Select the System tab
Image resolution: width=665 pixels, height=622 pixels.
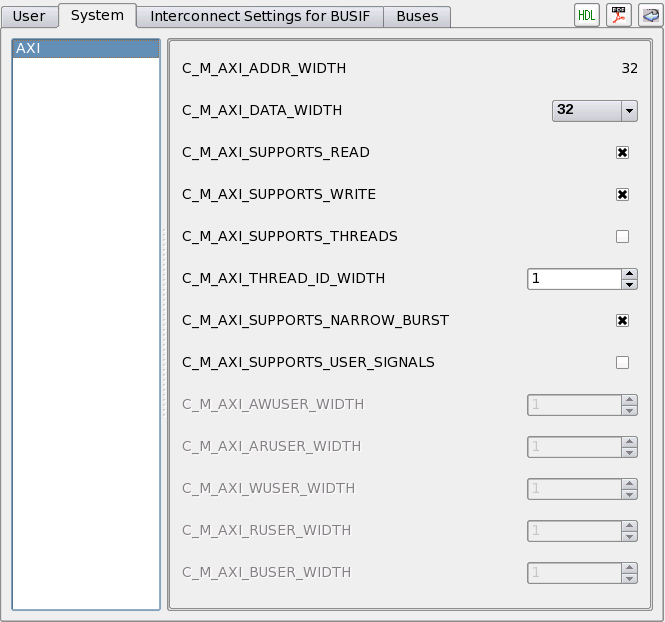(97, 15)
